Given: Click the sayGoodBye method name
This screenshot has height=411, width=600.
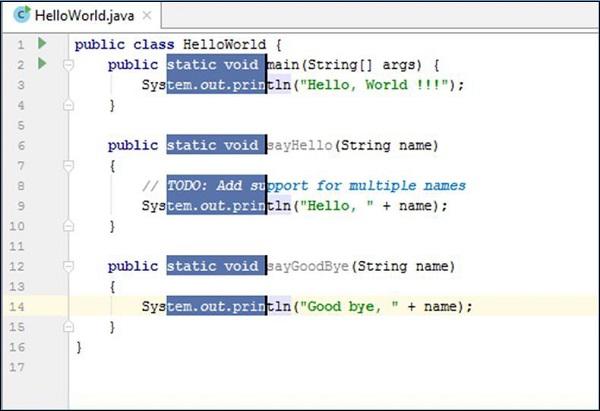Looking at the screenshot, I should (x=308, y=266).
